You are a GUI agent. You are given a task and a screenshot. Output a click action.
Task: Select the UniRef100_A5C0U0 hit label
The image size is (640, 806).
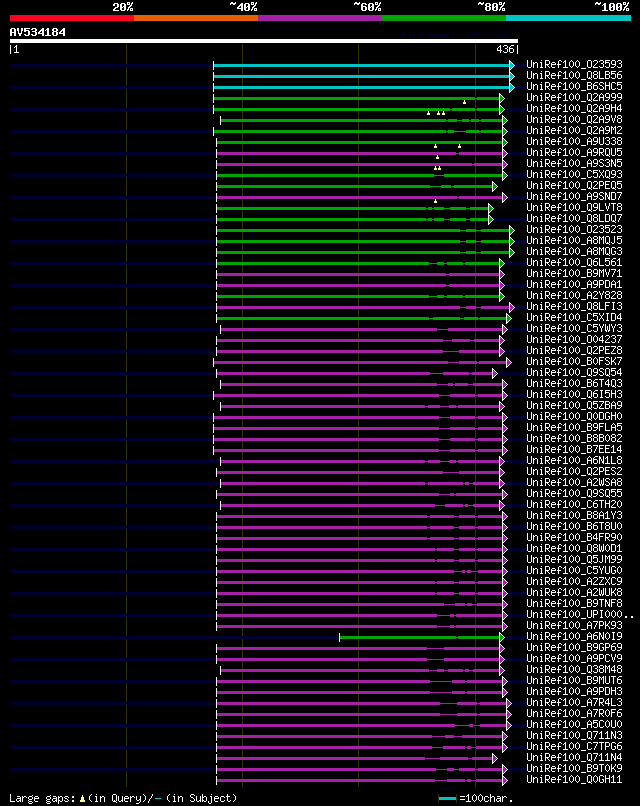(574, 725)
